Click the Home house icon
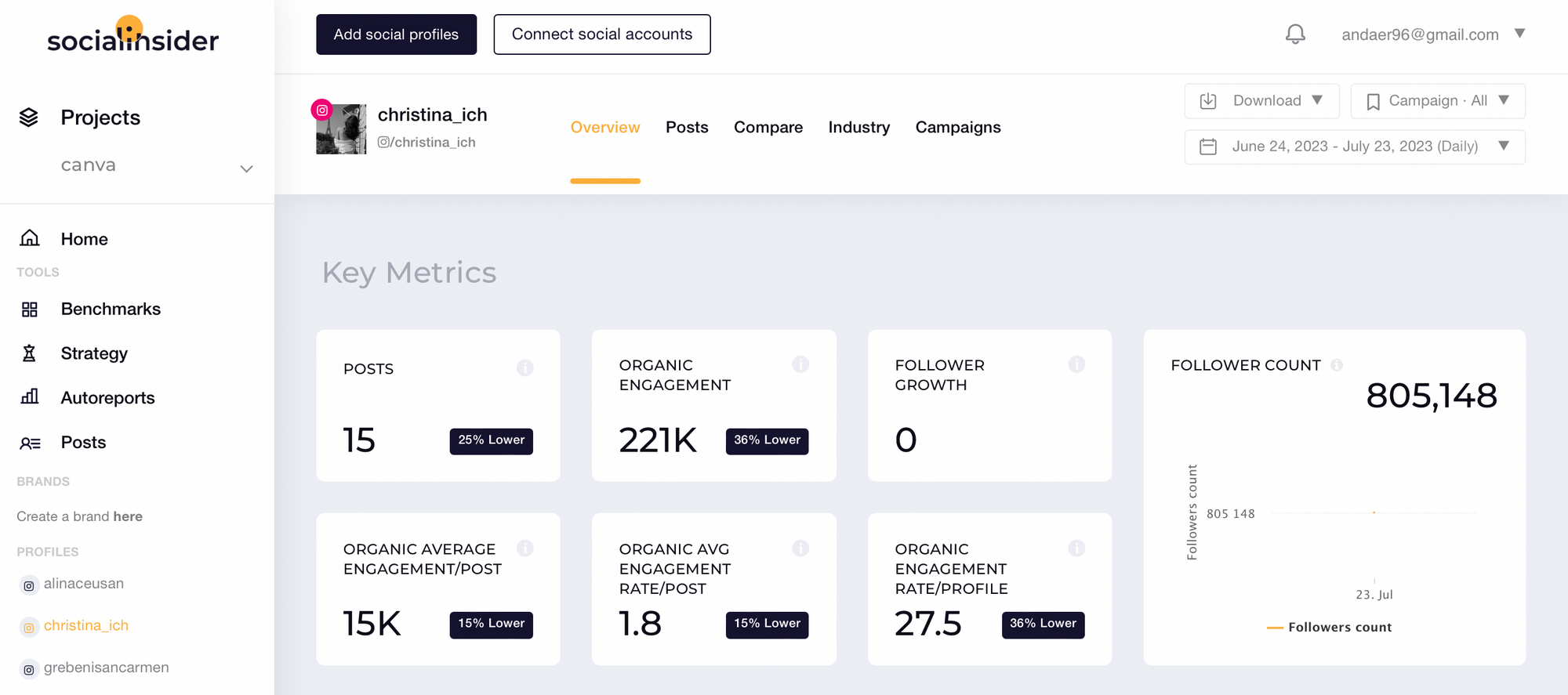 tap(30, 238)
